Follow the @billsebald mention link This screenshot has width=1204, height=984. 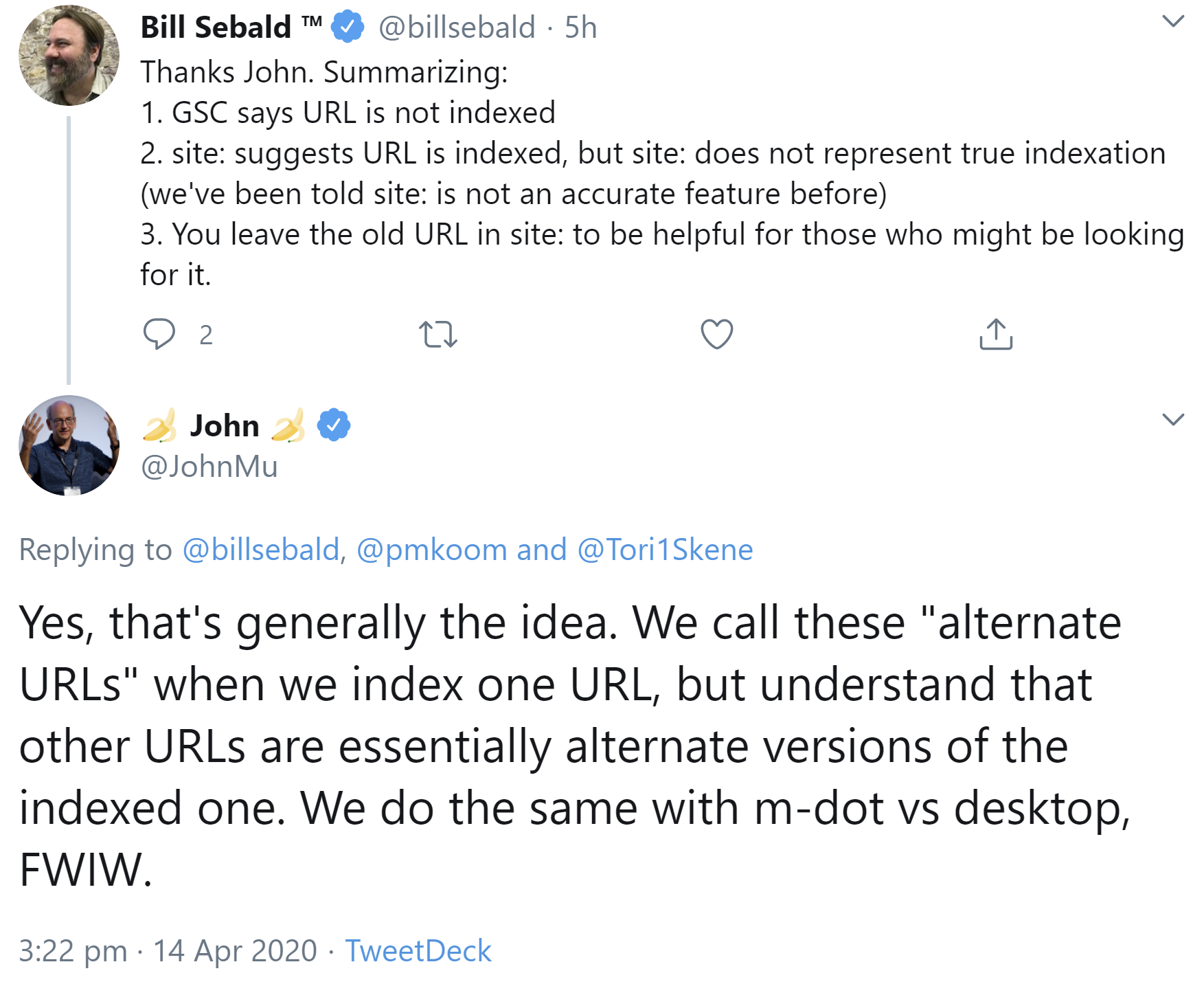coord(260,549)
